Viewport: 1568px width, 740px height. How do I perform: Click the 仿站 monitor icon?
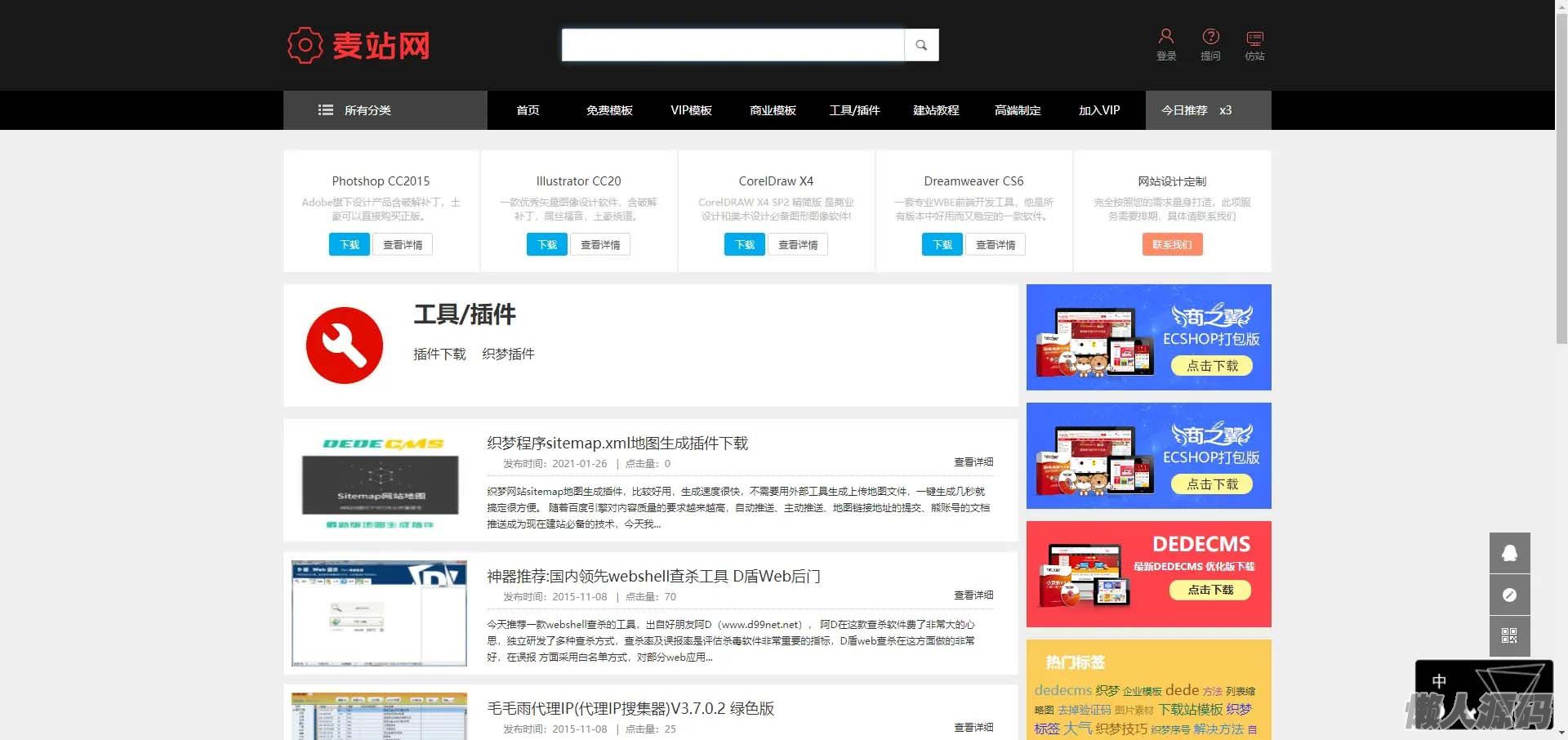click(x=1254, y=38)
